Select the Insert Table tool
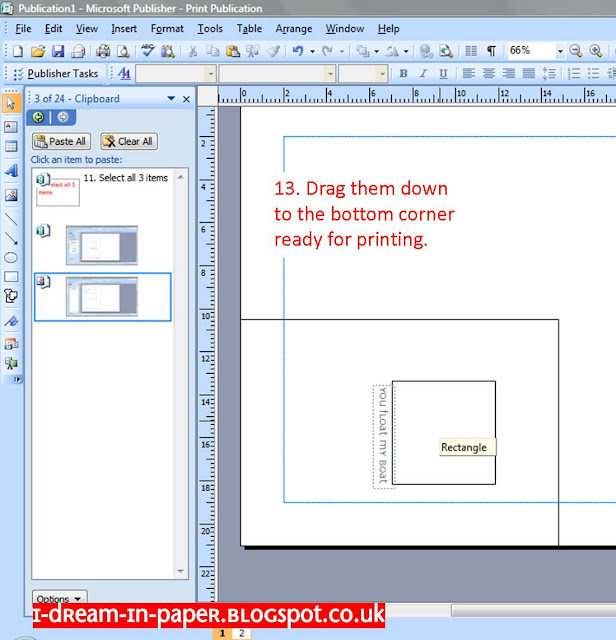The height and width of the screenshot is (640, 616). pos(11,146)
